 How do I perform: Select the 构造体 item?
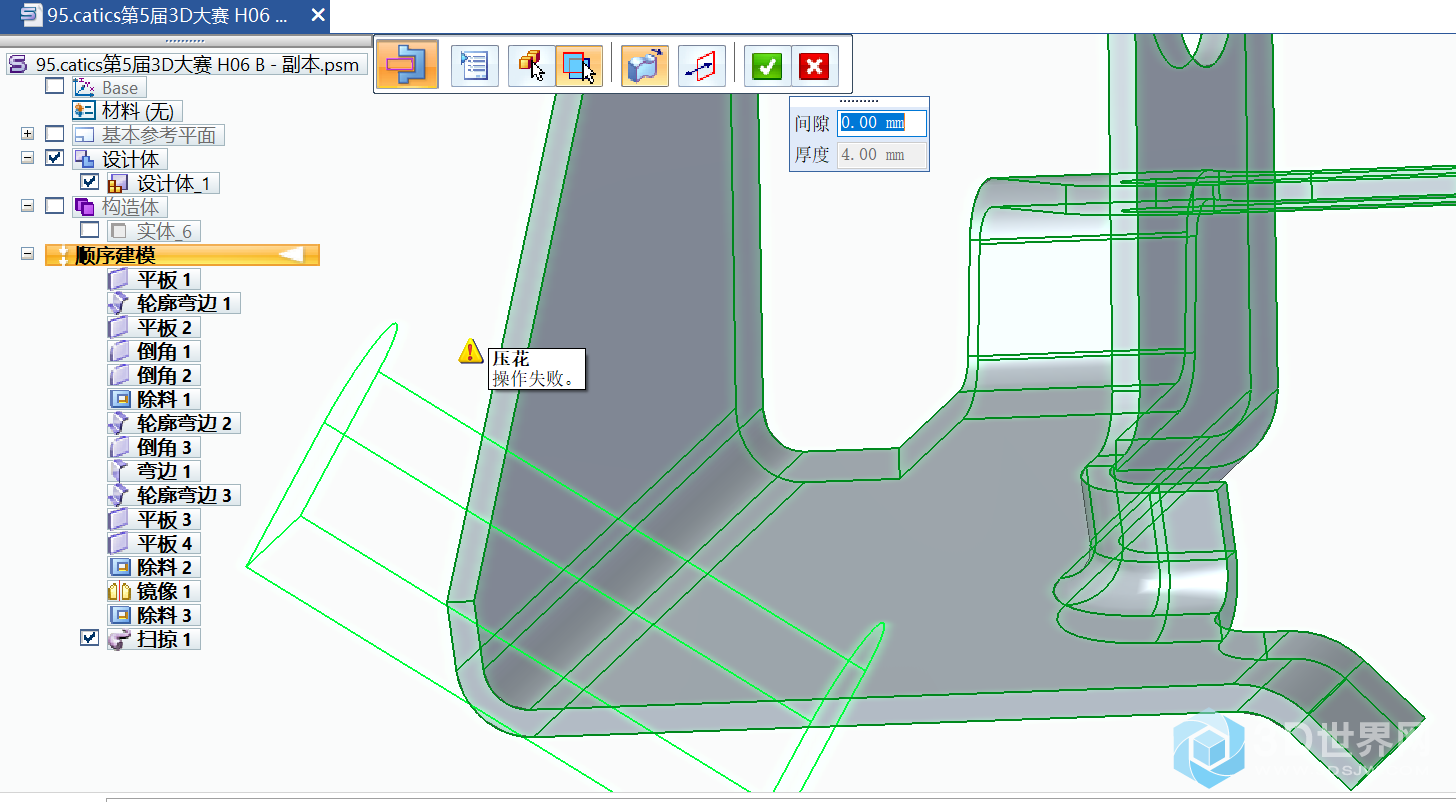[x=120, y=207]
